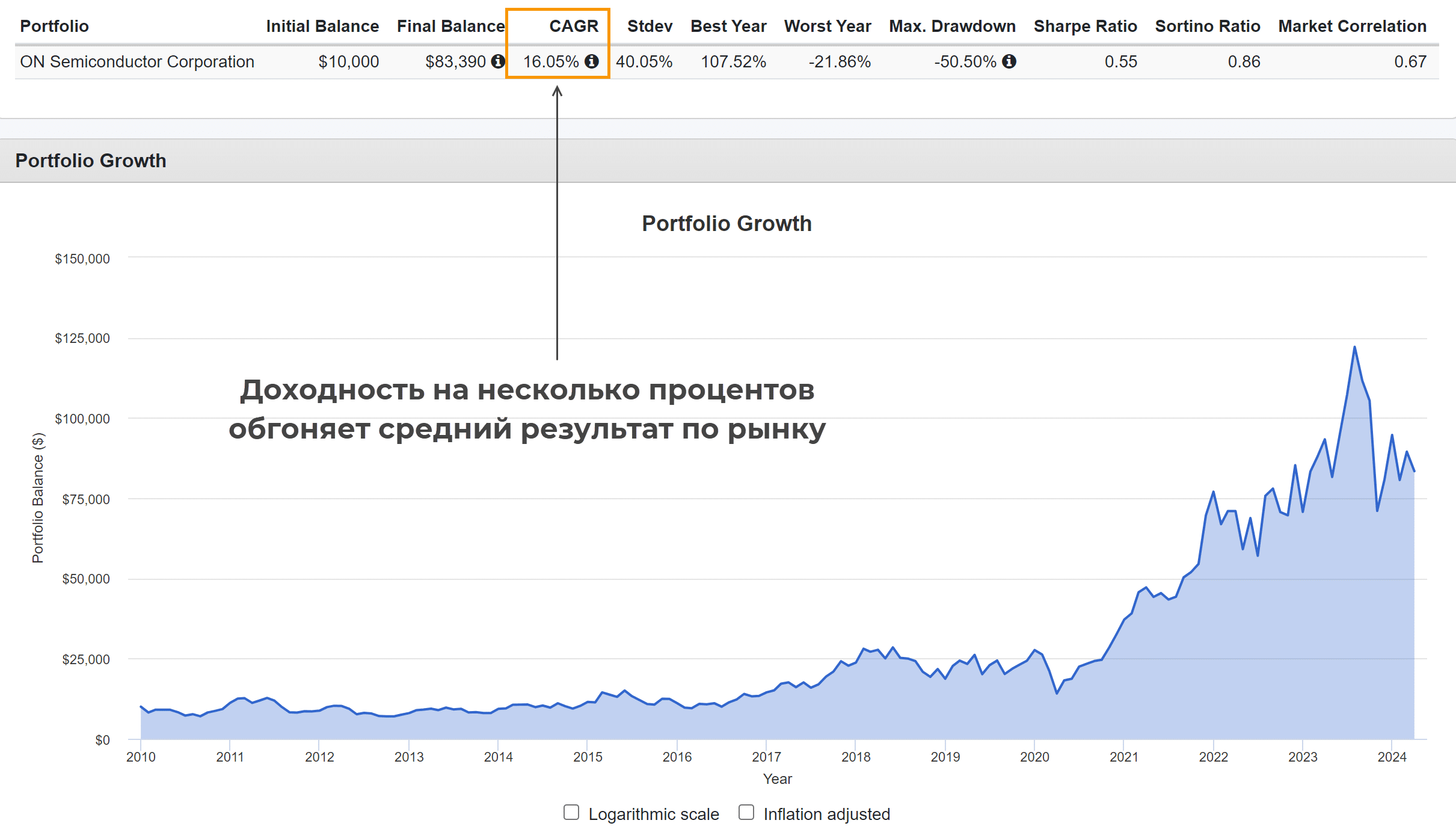Toggle the Inflation adjusted checkbox
This screenshot has width=1456, height=832.
tap(746, 813)
